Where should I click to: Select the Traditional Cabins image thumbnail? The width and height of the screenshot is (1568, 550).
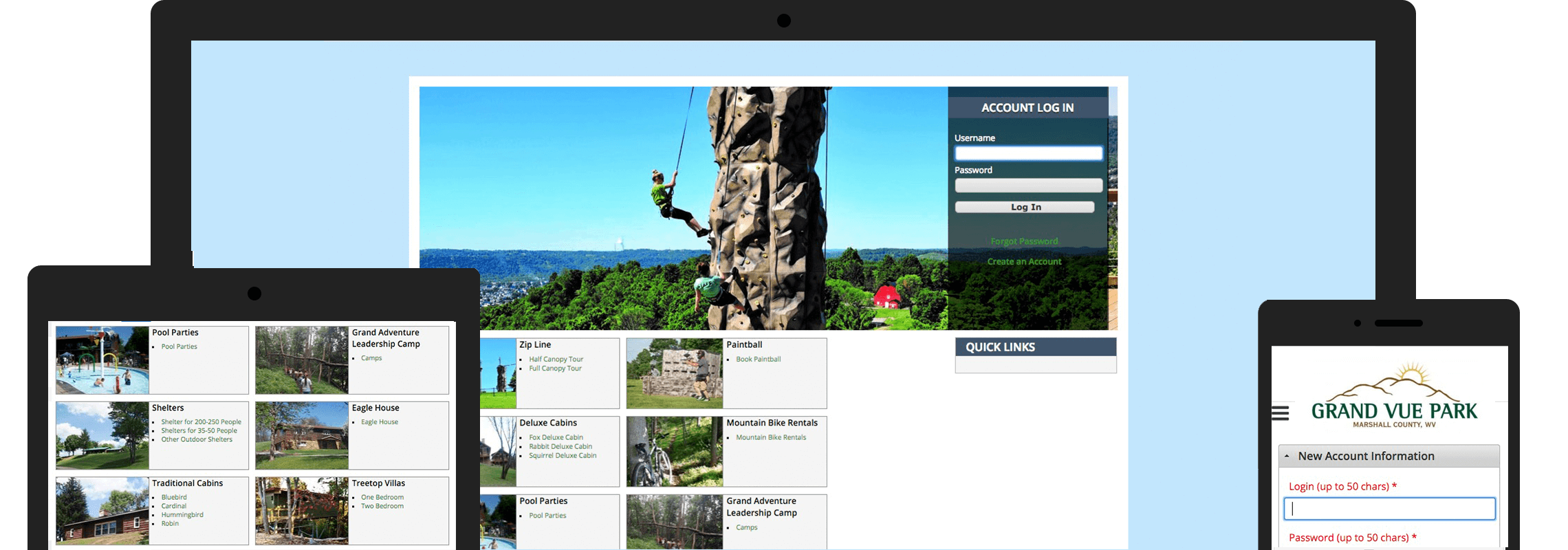coord(102,511)
